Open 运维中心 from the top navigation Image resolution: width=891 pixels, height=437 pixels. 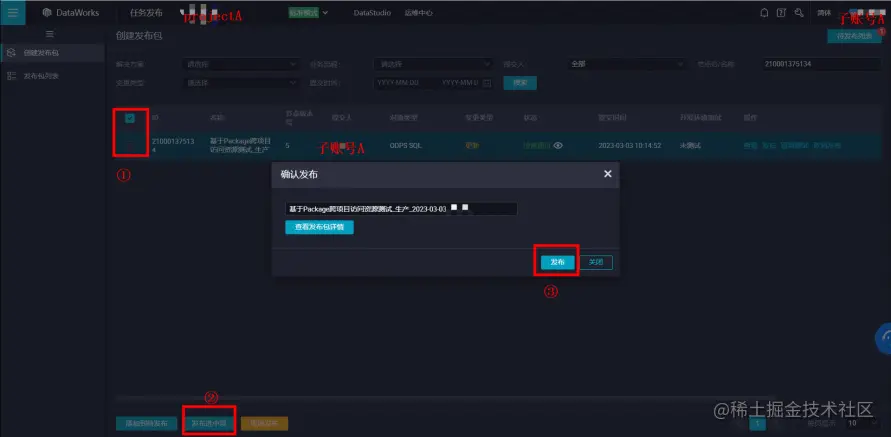point(418,13)
